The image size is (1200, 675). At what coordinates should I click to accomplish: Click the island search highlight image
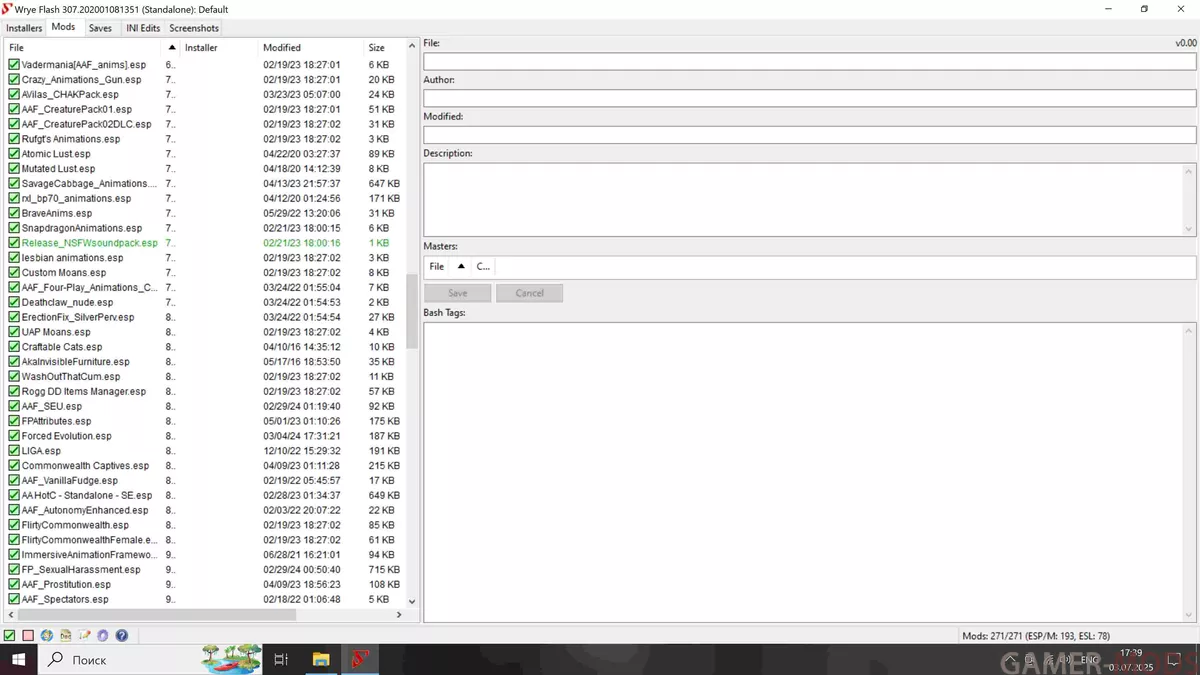(x=231, y=659)
